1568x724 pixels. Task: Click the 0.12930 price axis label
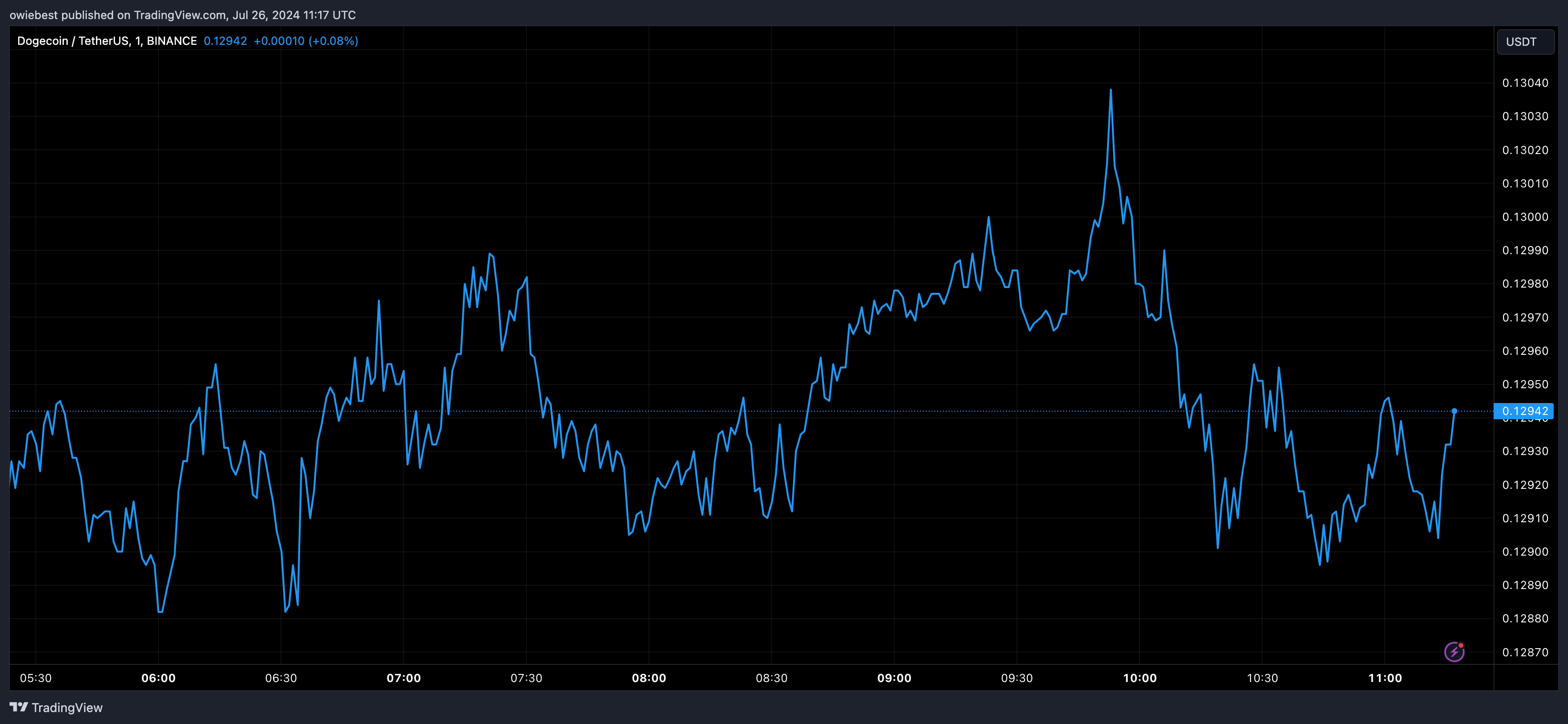click(1526, 451)
